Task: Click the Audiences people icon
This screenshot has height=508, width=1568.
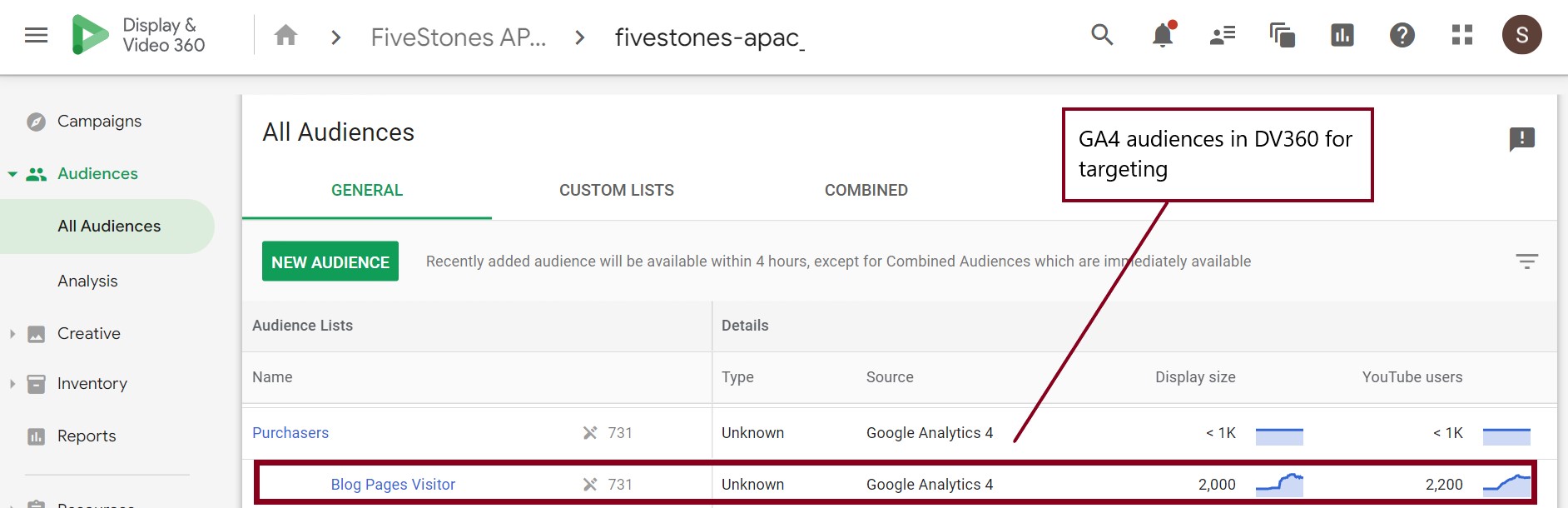Action: (x=36, y=174)
